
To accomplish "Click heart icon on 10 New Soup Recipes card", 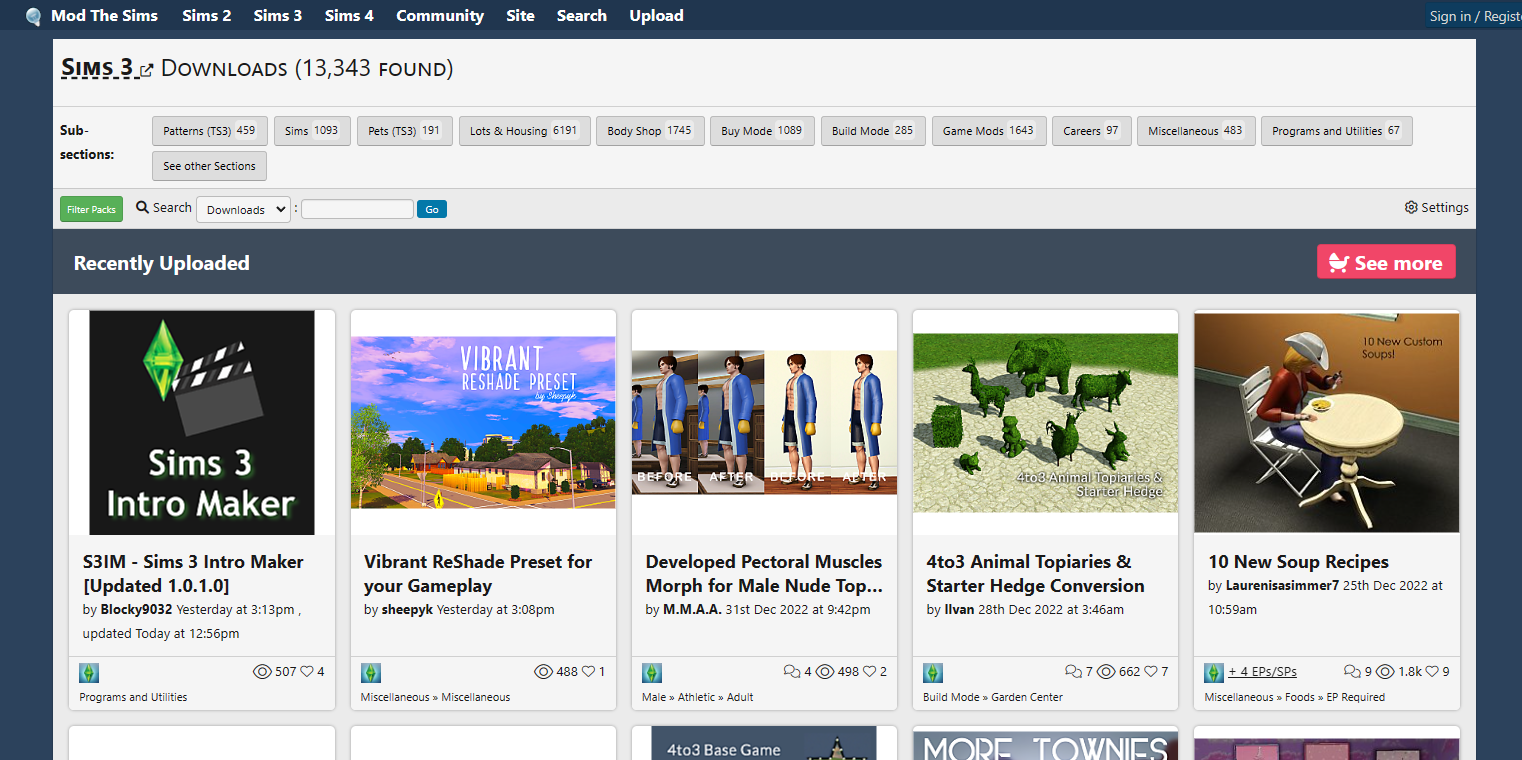I will [1432, 672].
